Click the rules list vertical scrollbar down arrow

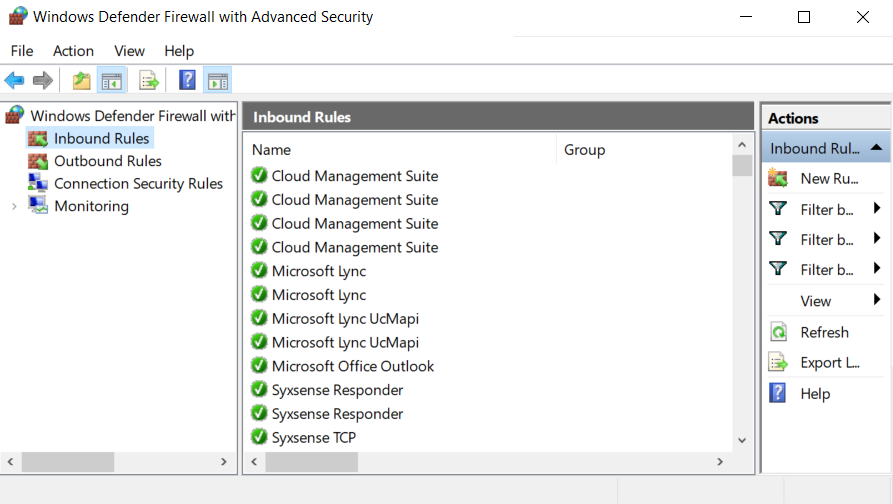click(742, 440)
